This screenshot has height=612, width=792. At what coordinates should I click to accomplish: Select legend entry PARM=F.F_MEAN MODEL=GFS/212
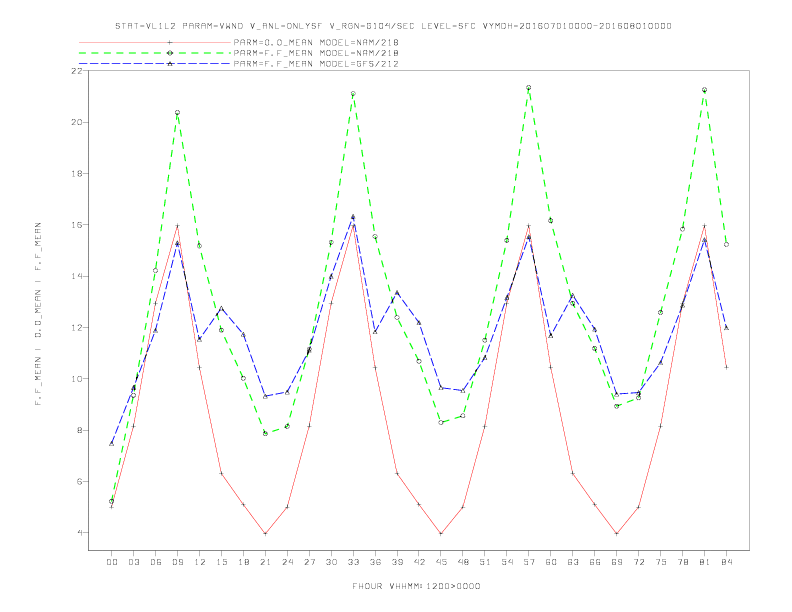(316, 64)
